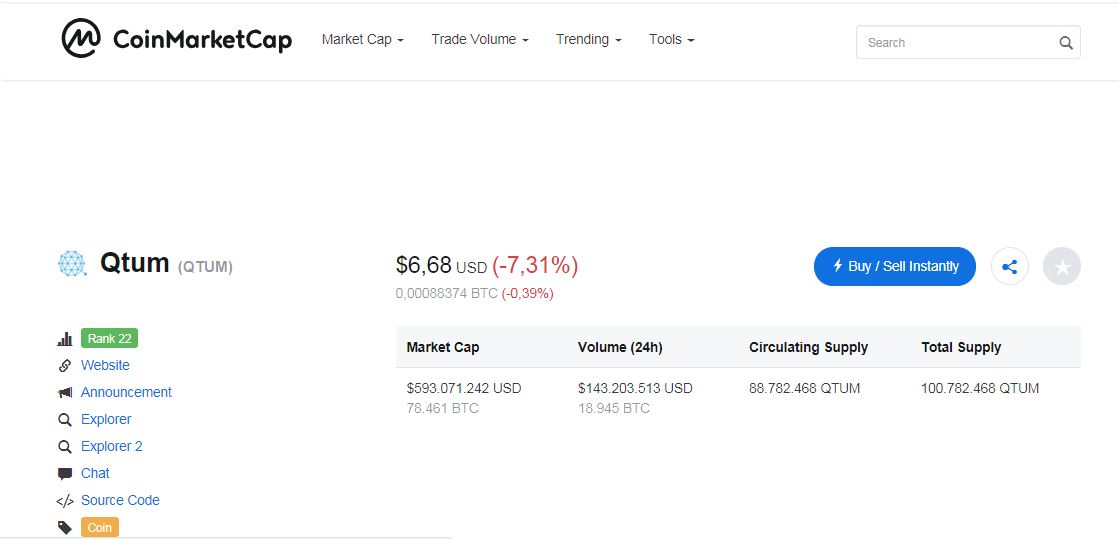Click the megaphone icon beside Announcement
This screenshot has width=1119, height=539.
tap(65, 393)
